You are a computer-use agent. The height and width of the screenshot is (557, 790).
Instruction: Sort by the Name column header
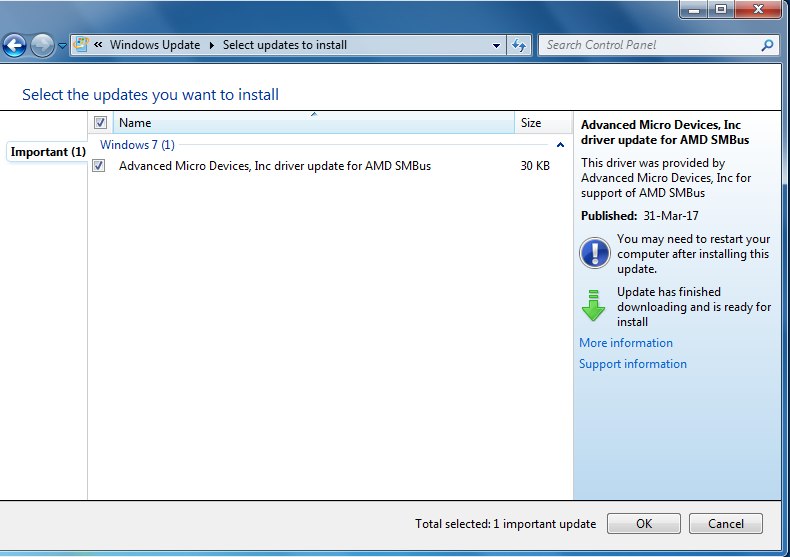coord(313,123)
